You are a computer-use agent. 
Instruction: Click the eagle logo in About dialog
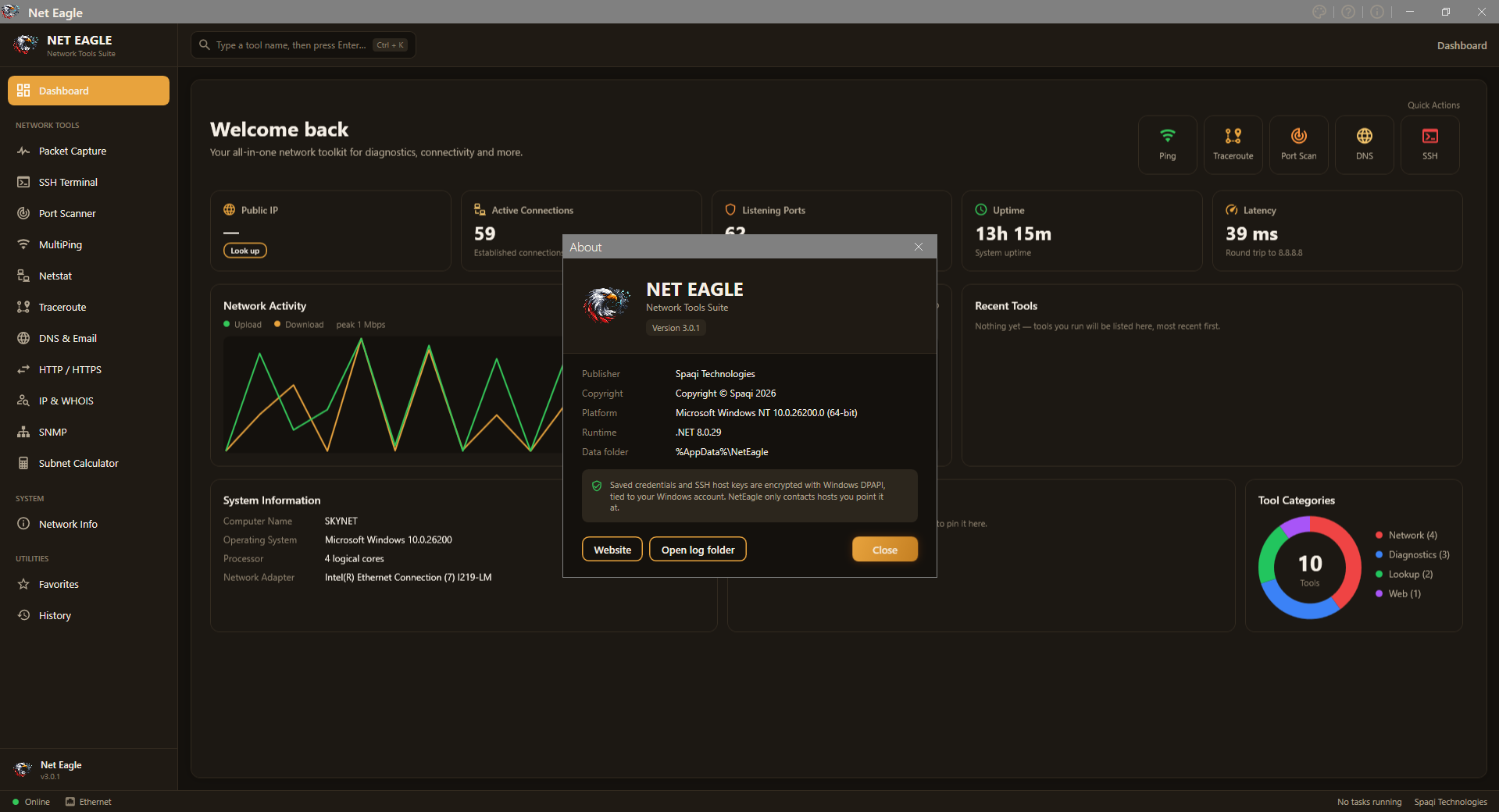pos(606,304)
